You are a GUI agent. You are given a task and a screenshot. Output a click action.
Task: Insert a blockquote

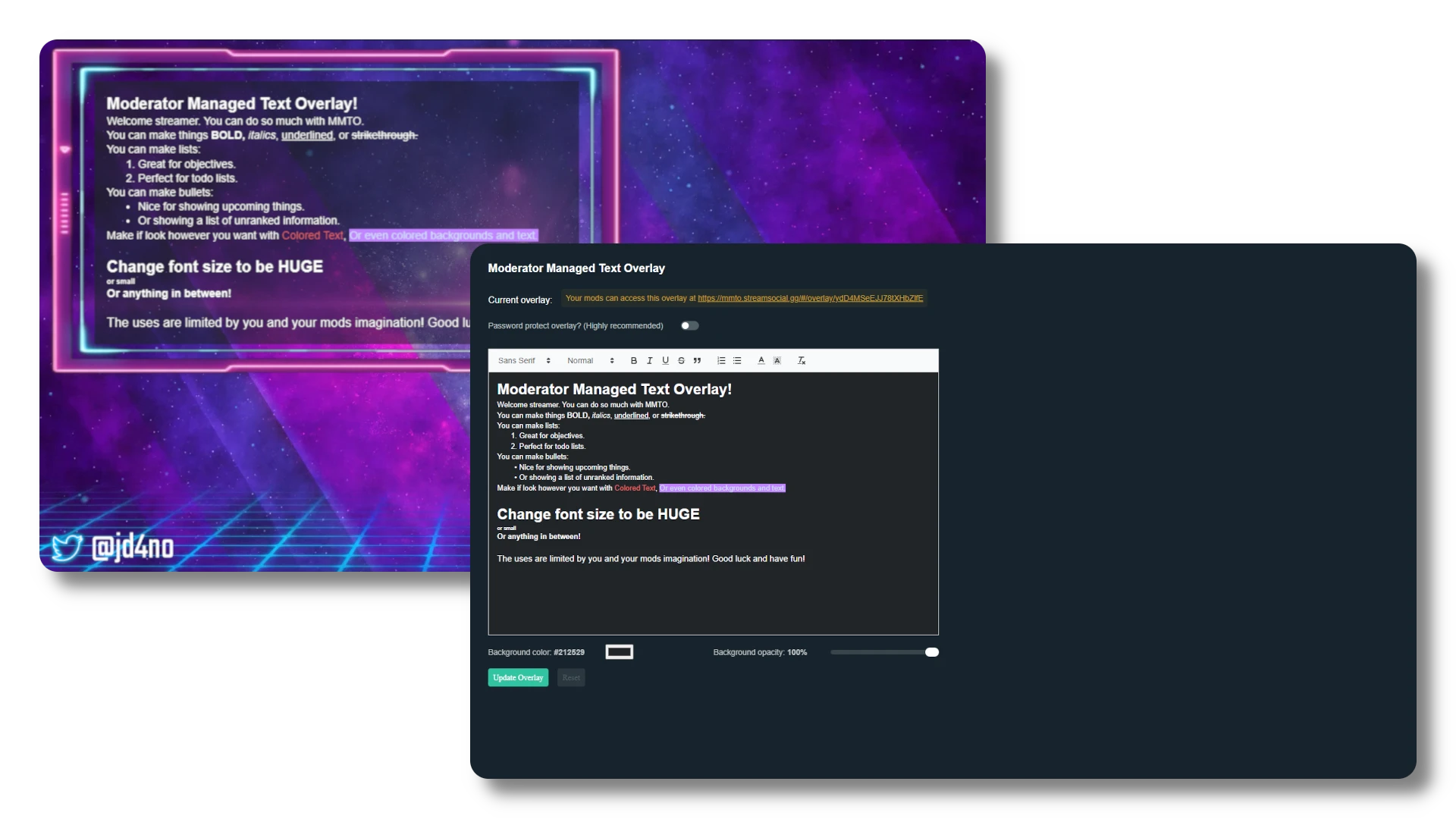[x=697, y=361]
